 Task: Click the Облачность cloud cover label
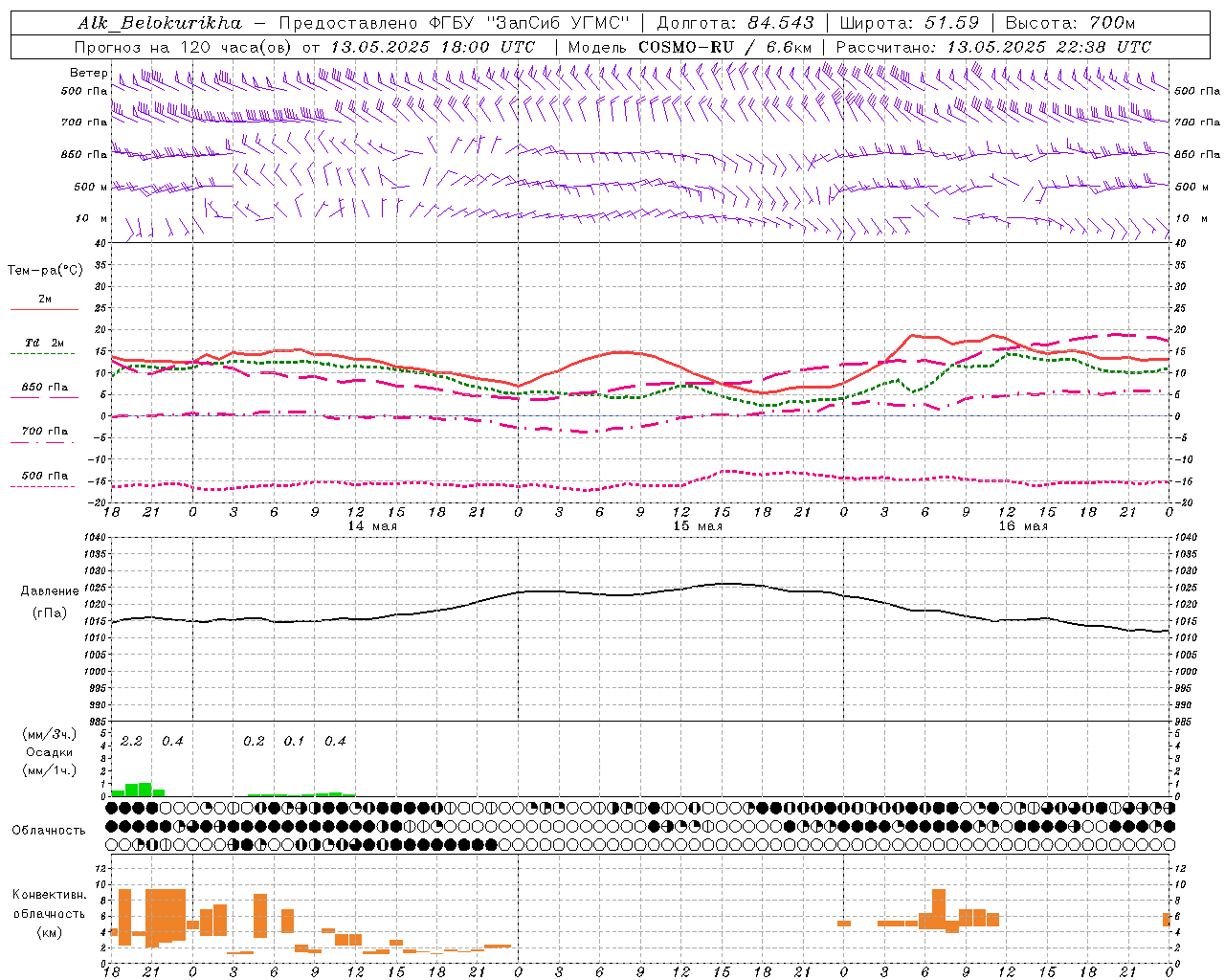click(48, 830)
